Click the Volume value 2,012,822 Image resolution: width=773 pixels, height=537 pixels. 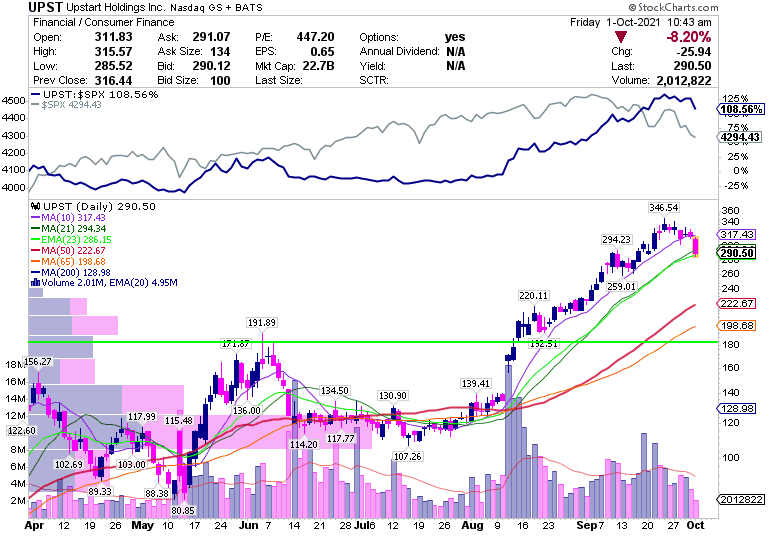point(684,80)
